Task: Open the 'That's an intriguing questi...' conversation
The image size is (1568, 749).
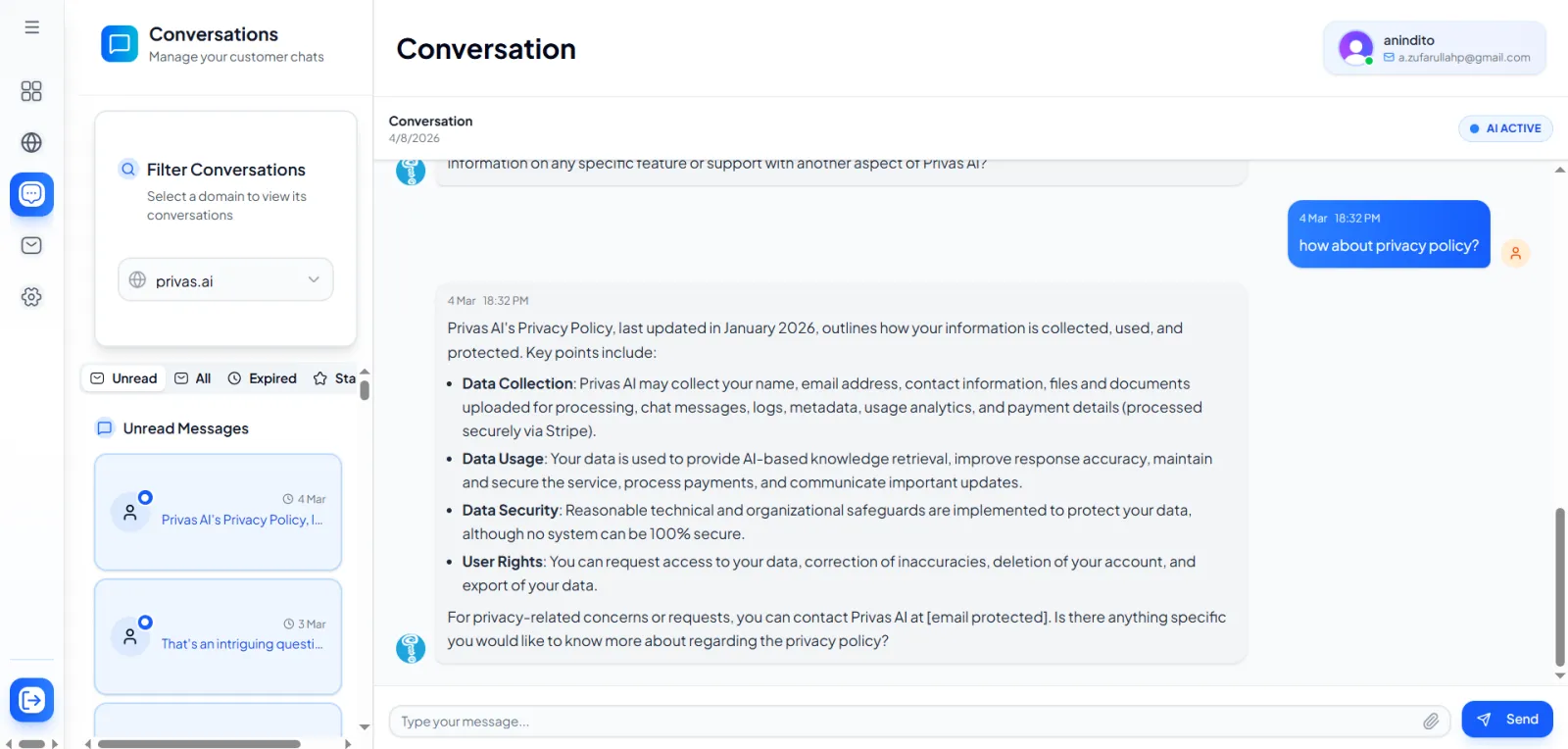Action: coord(218,636)
